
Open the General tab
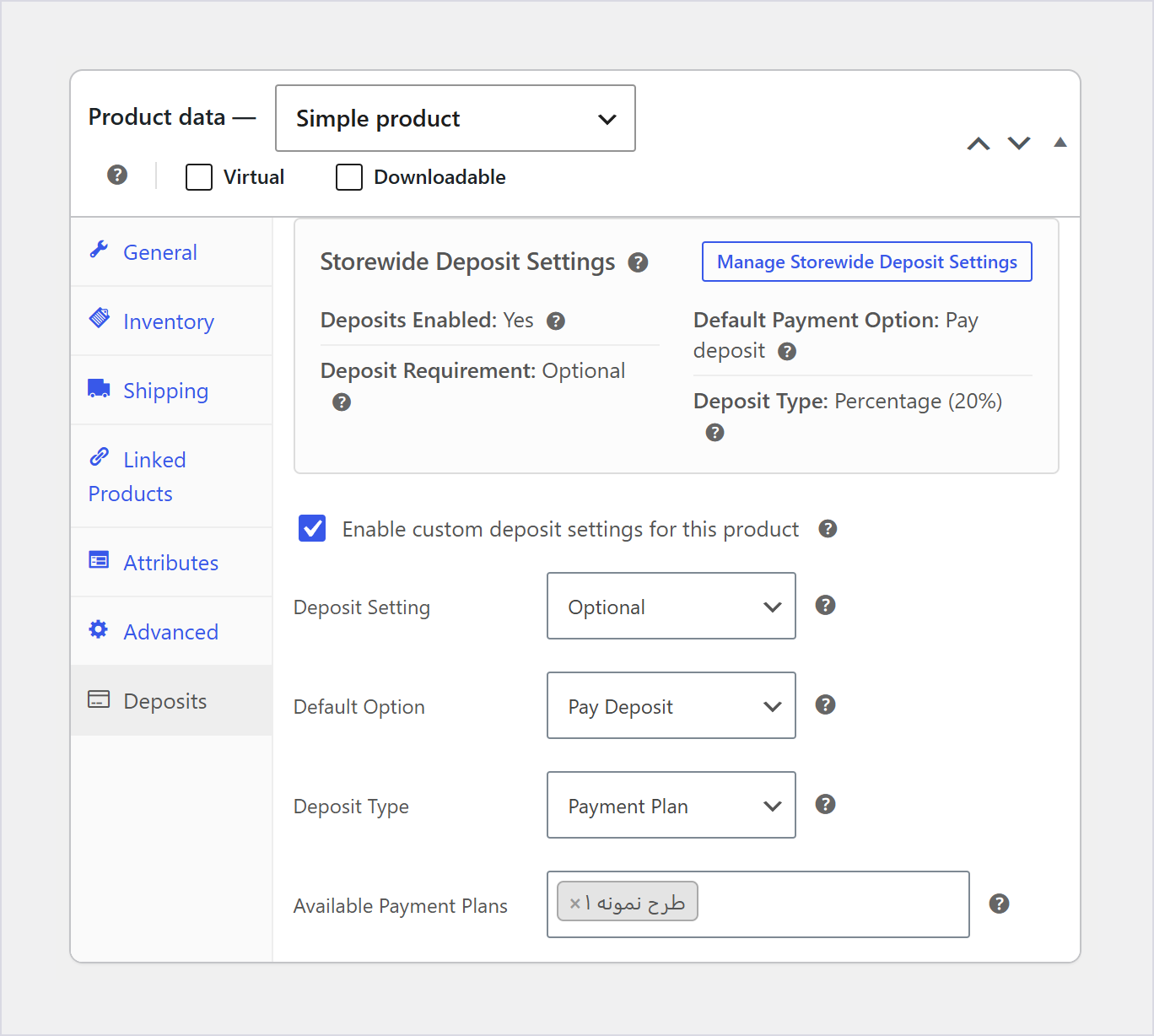coord(171,252)
